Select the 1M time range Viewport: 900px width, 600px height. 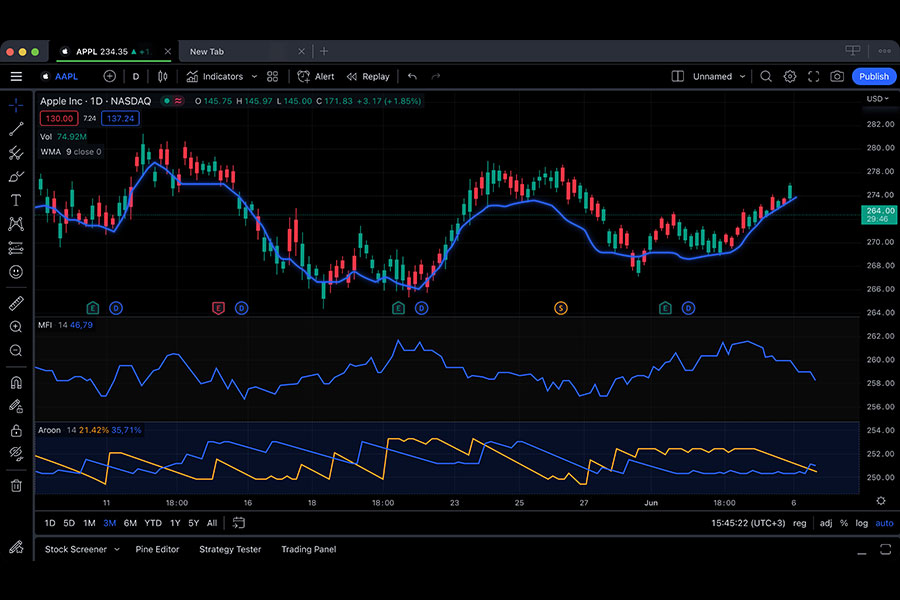(x=89, y=523)
